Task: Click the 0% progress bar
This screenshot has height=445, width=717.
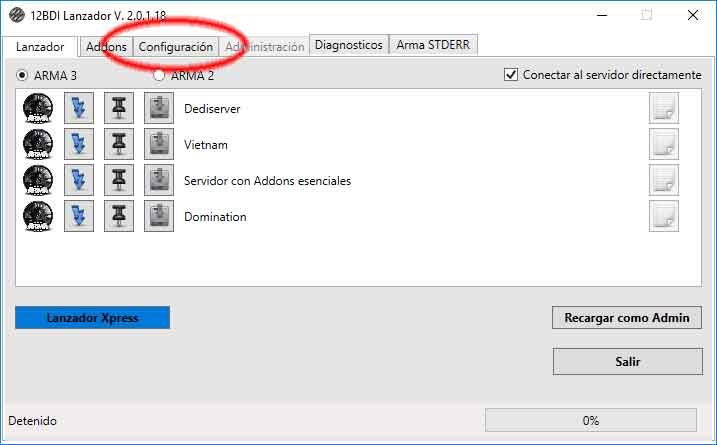Action: pyautogui.click(x=591, y=420)
